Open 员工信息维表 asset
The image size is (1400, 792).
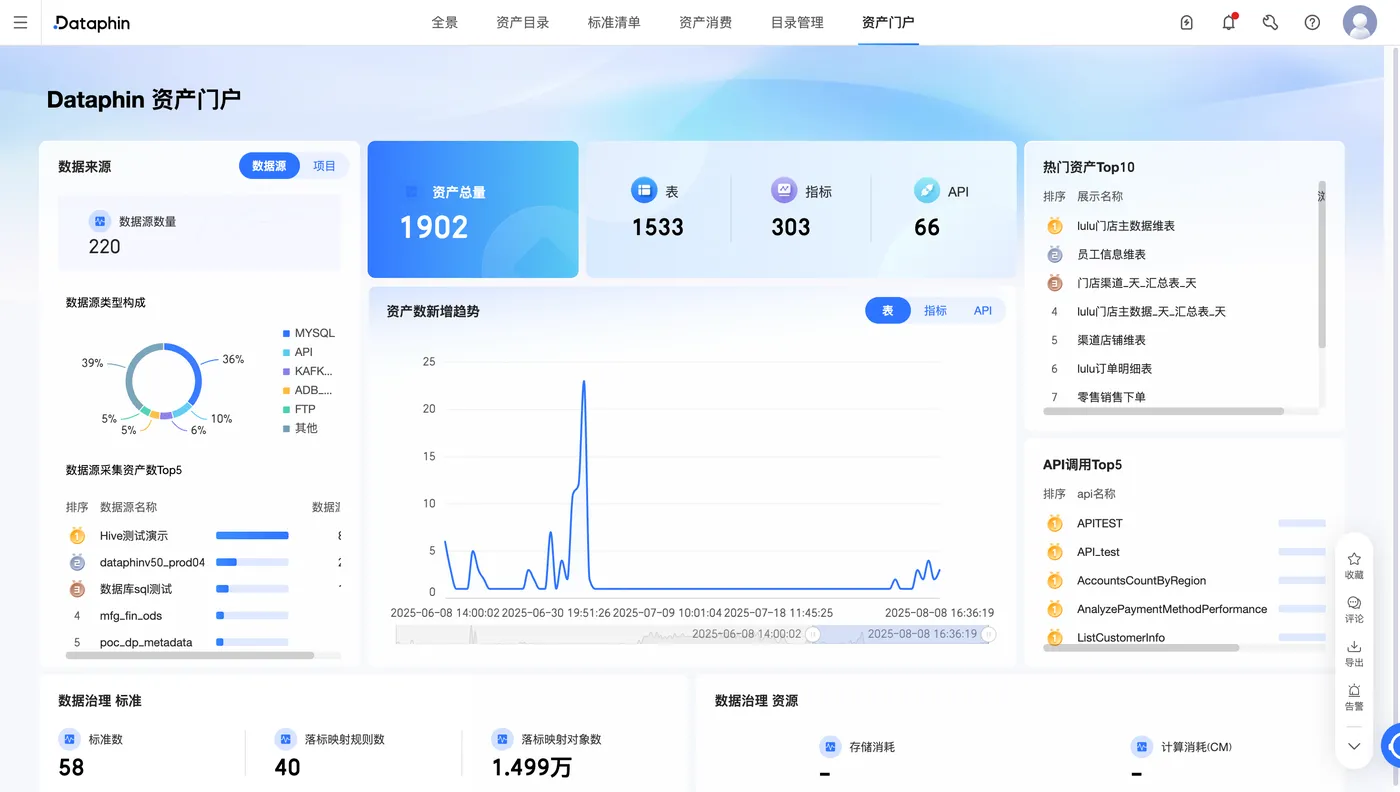(1111, 255)
